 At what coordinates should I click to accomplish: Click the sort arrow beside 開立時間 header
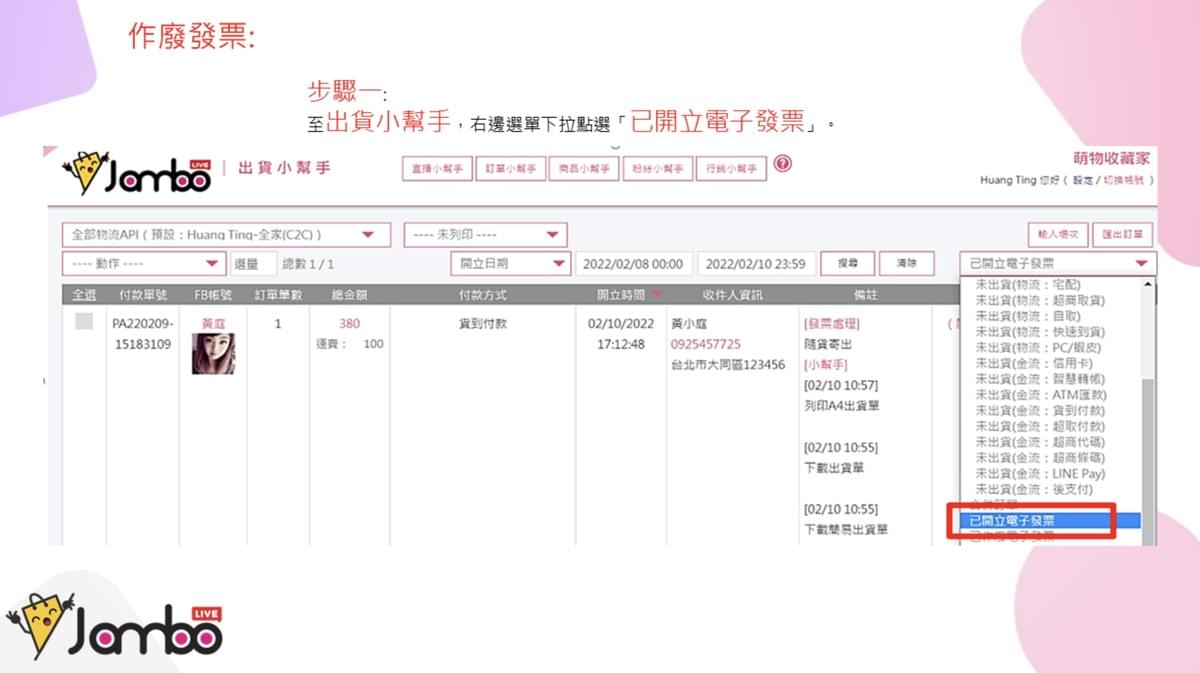pos(657,295)
